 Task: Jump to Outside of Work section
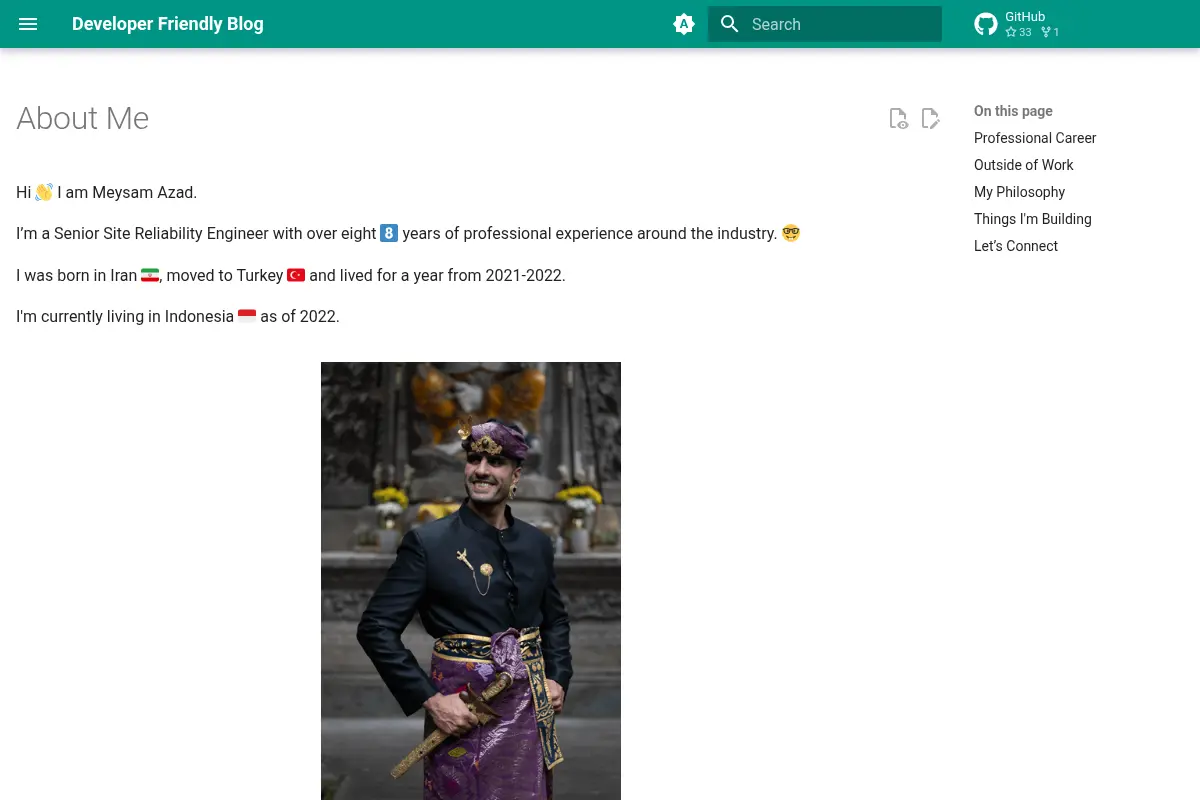[1024, 165]
